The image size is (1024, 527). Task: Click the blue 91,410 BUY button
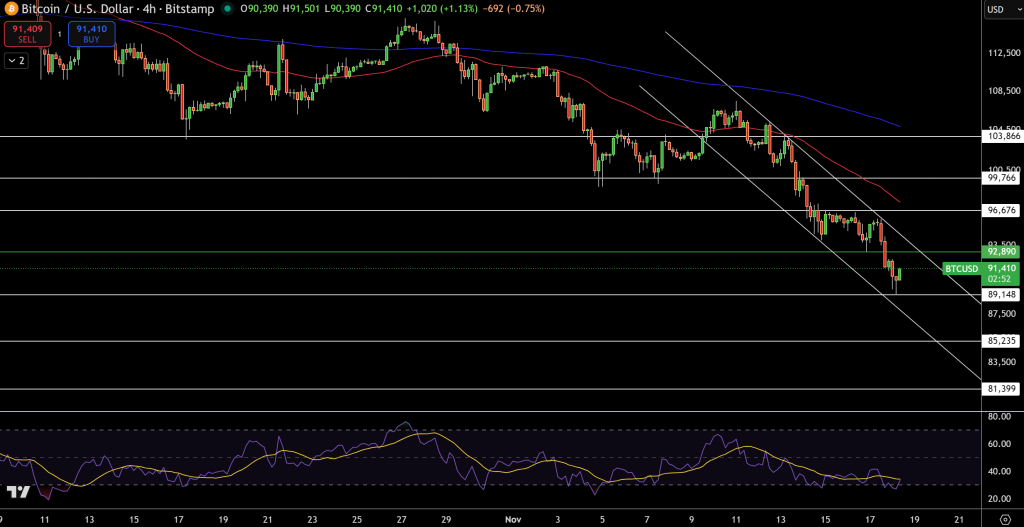coord(91,34)
